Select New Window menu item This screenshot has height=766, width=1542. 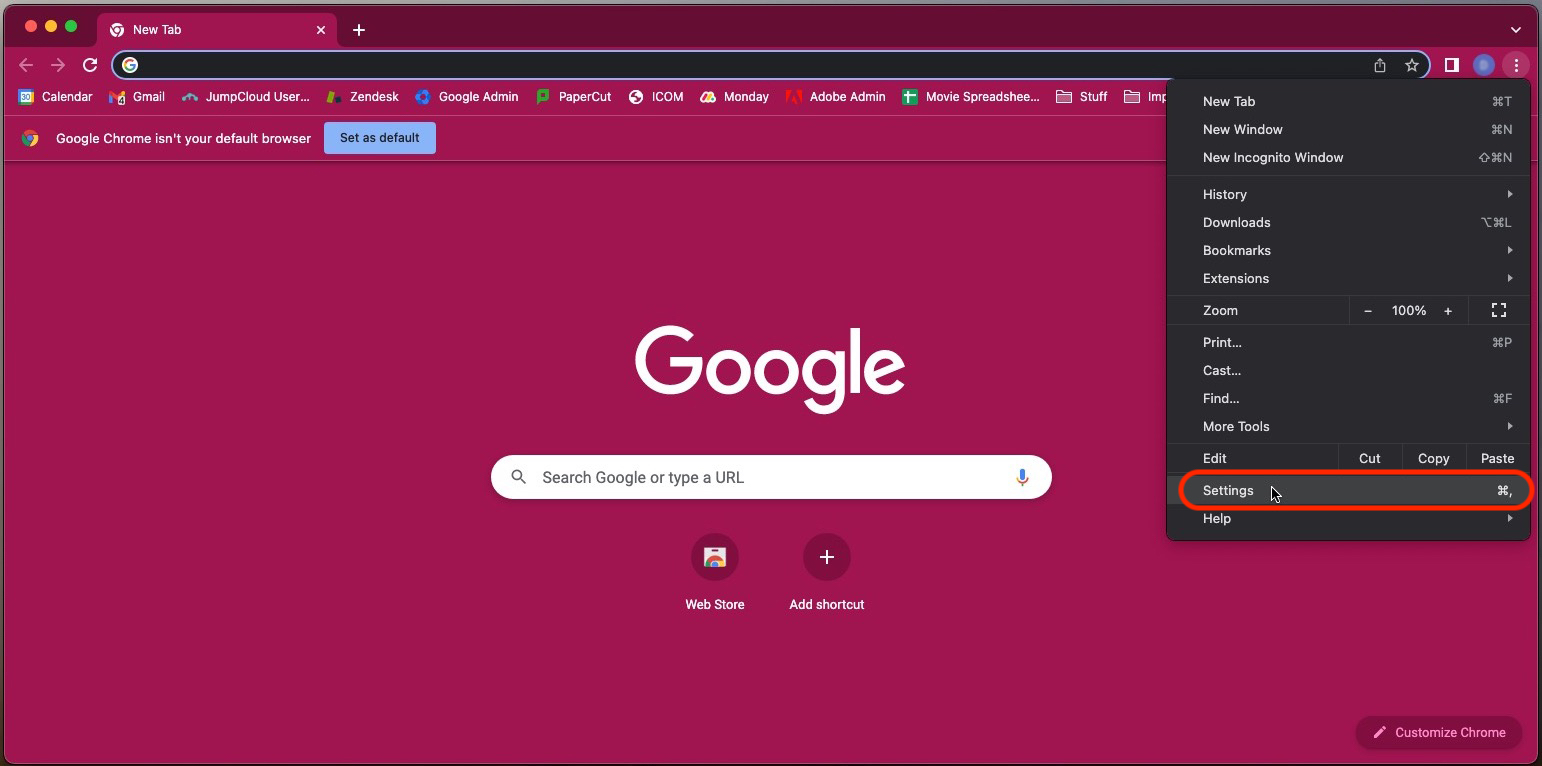[x=1348, y=129]
